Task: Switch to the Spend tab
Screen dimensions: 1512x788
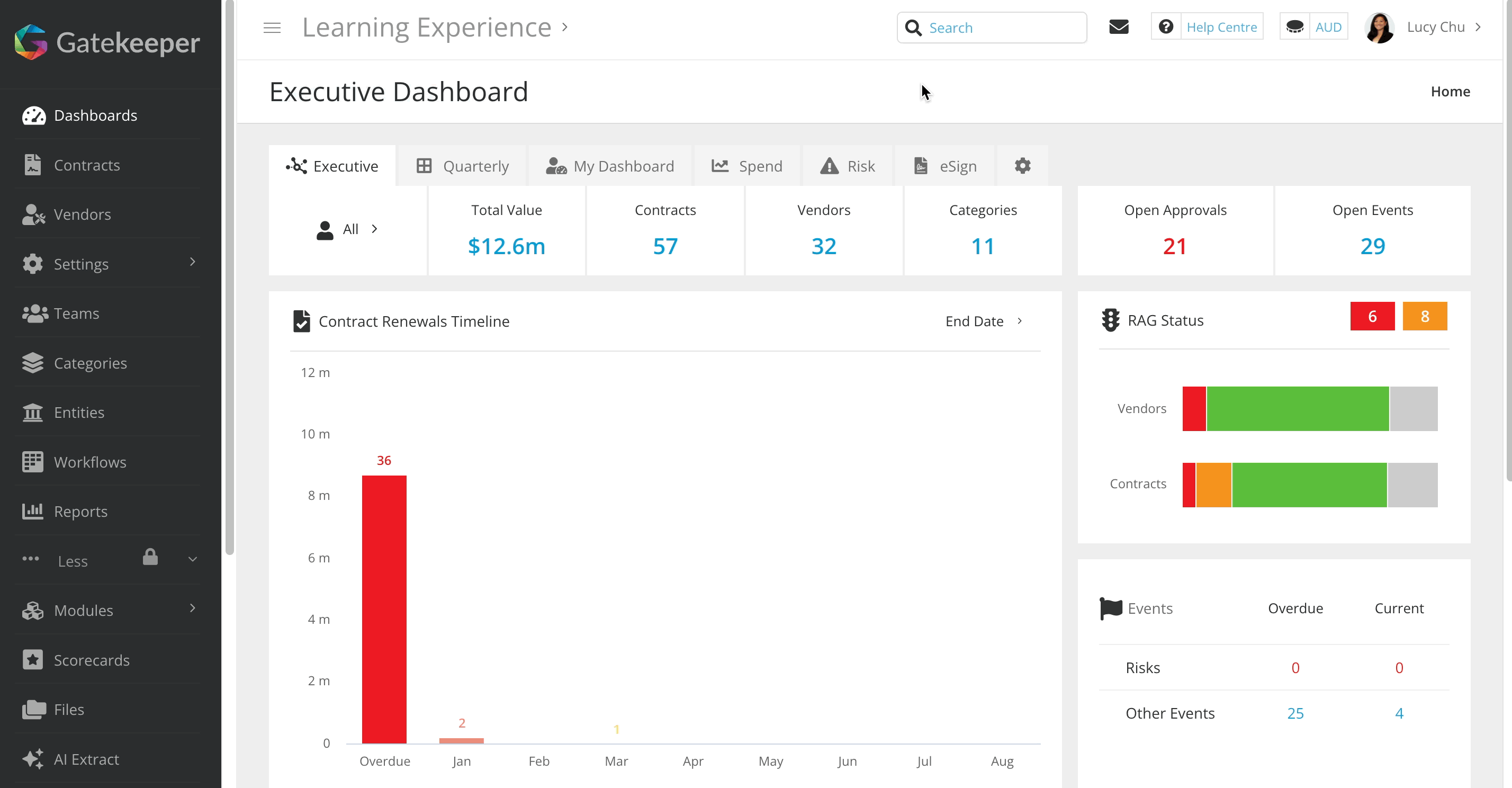Action: tap(746, 166)
